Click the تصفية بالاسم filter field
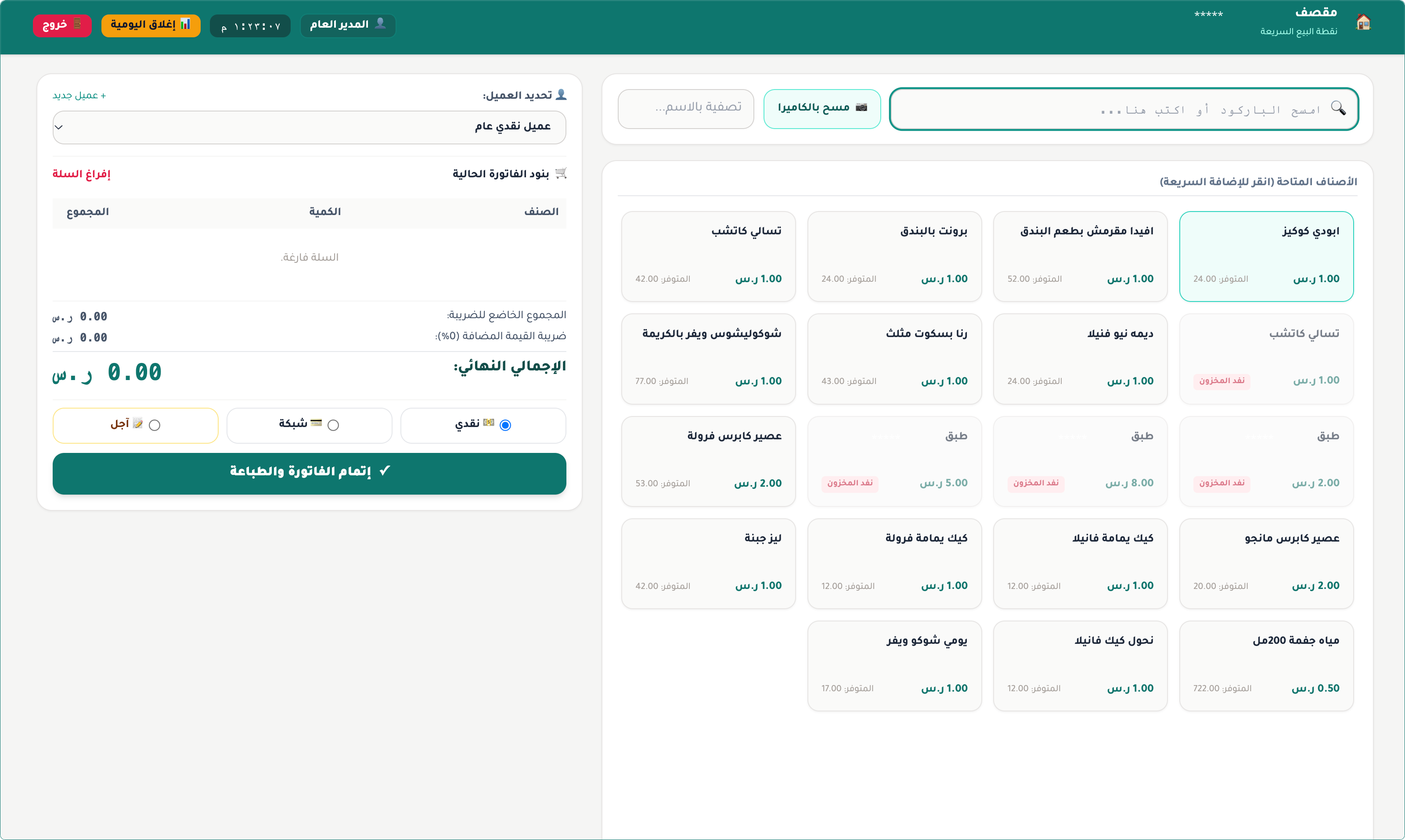This screenshot has width=1405, height=840. (x=686, y=109)
